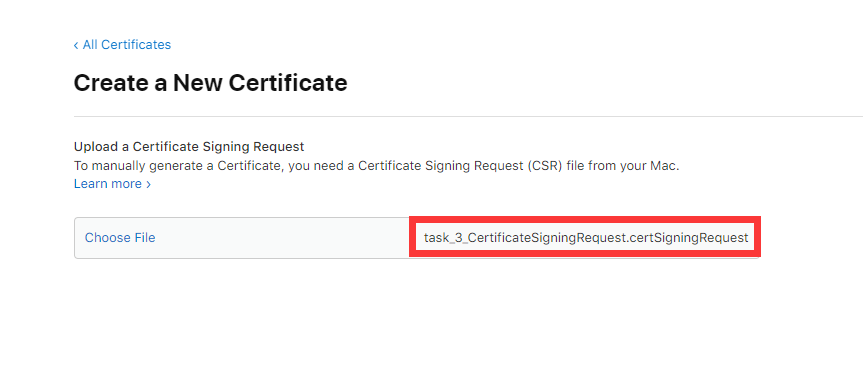This screenshot has height=374, width=863.
Task: Click the Upload a Certificate Signing Request subheading
Action: pos(189,147)
